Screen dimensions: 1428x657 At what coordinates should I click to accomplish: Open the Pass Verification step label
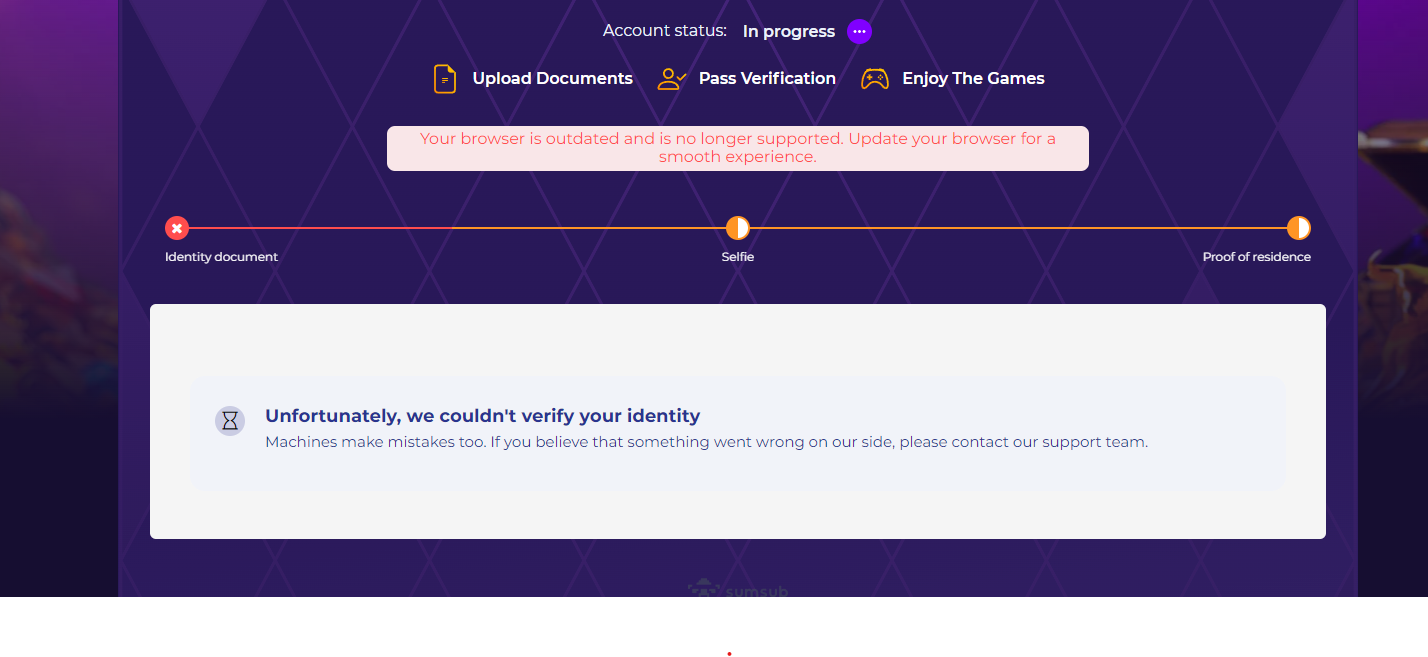coord(767,79)
